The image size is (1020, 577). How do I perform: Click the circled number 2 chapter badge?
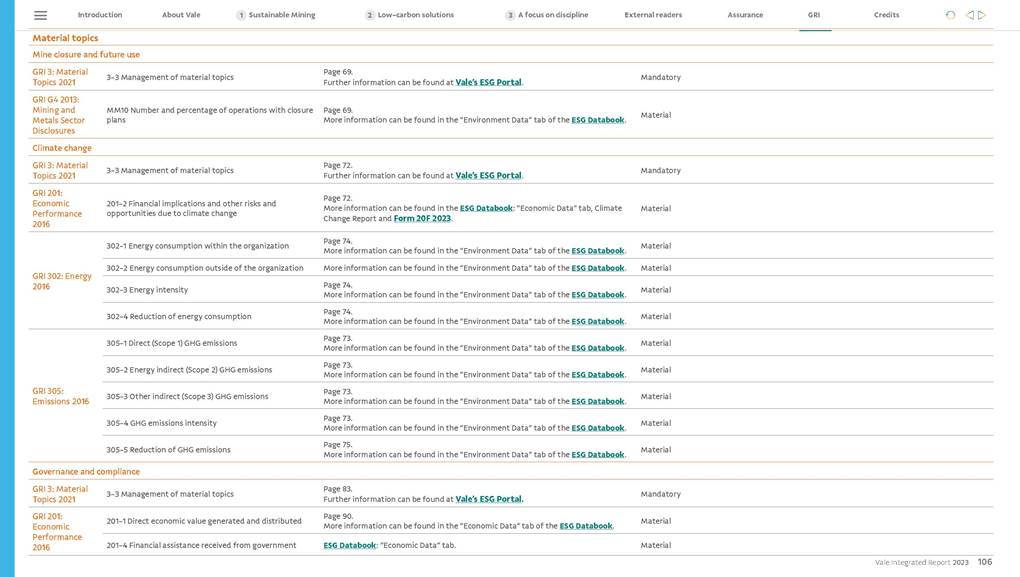tap(370, 15)
